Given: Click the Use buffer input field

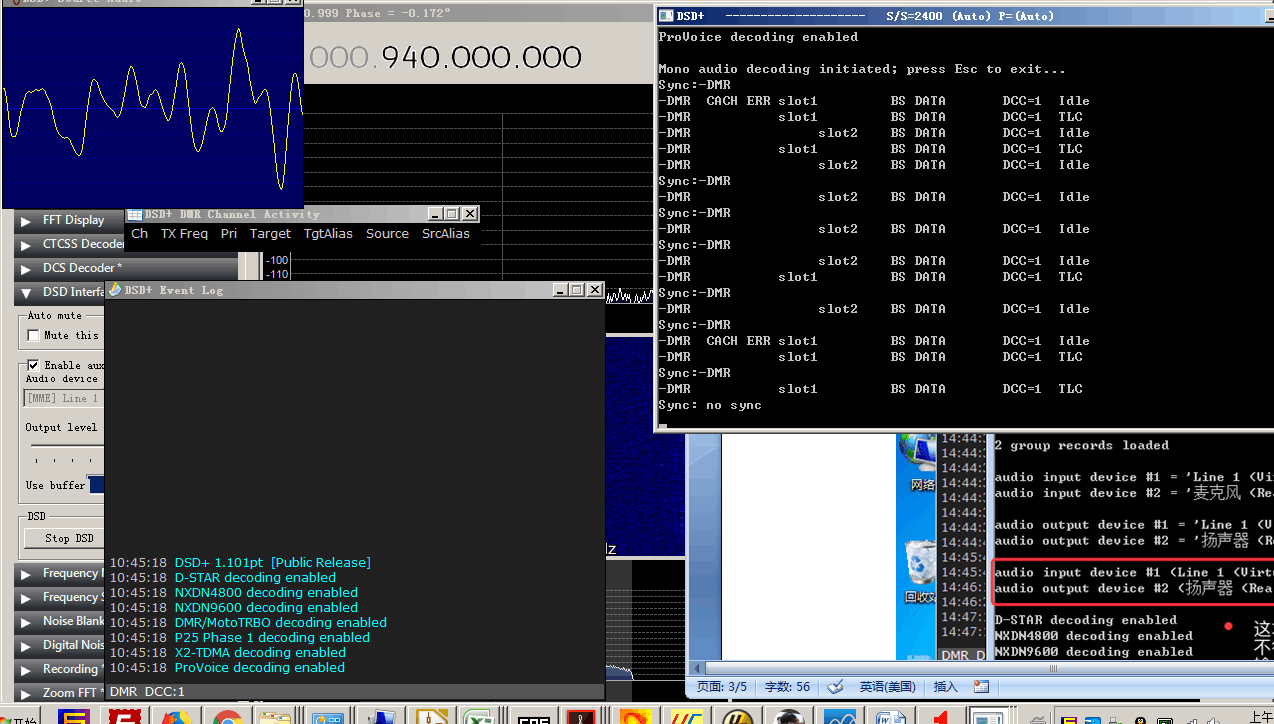Looking at the screenshot, I should (x=96, y=485).
